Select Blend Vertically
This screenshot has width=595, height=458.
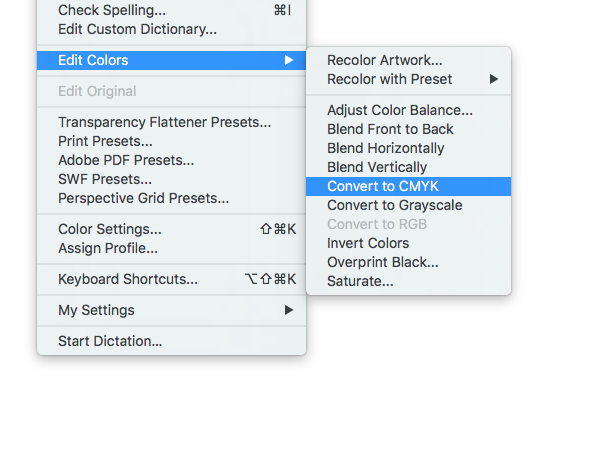408,167
